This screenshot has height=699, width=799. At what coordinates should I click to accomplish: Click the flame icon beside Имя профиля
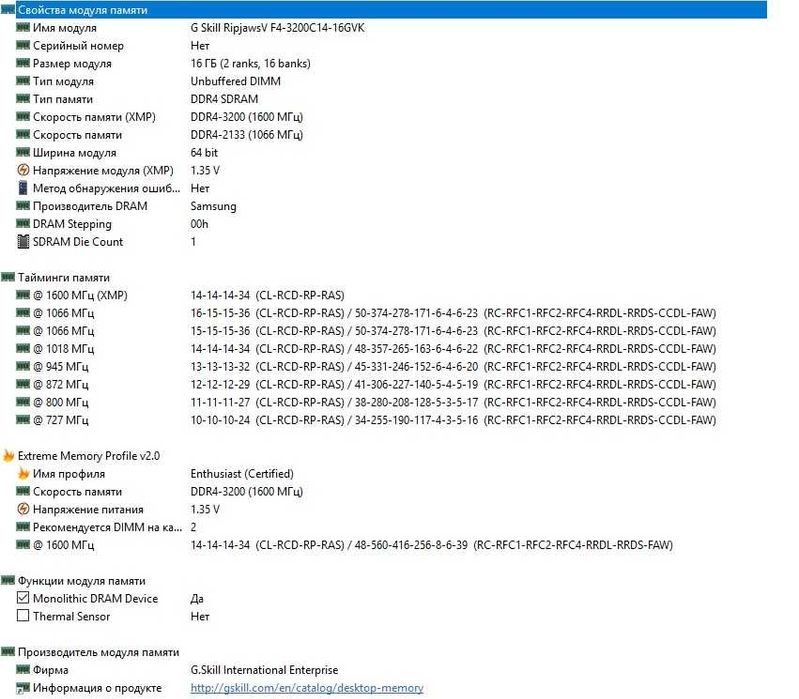[23, 473]
